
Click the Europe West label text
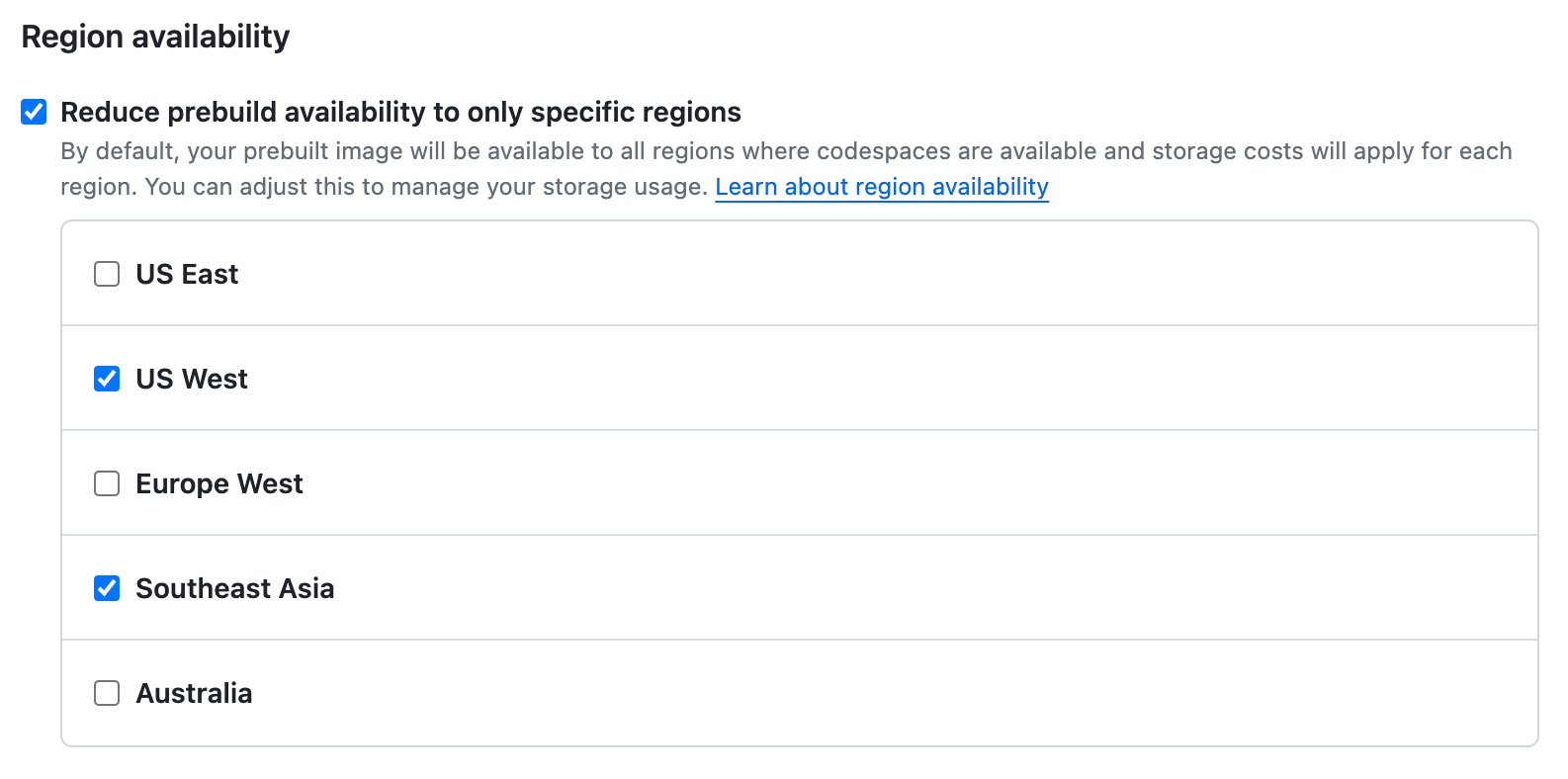coord(219,483)
